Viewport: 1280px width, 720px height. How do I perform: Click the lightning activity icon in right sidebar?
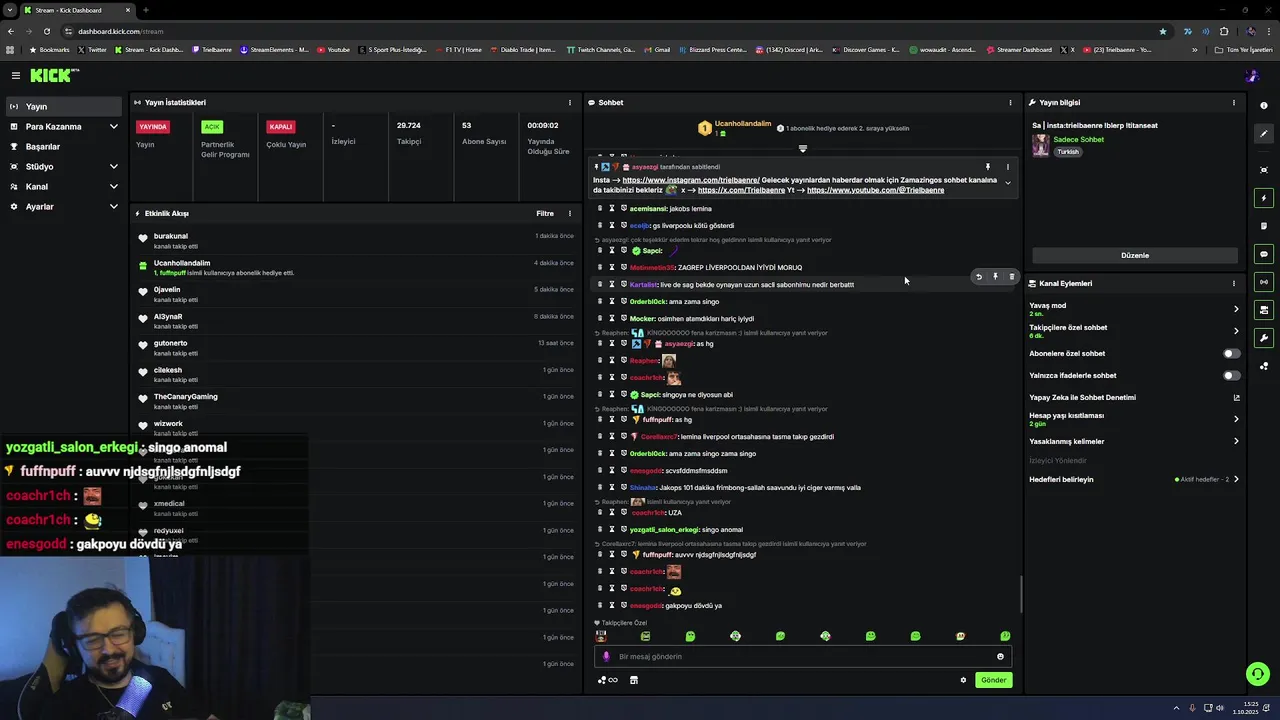point(1264,198)
